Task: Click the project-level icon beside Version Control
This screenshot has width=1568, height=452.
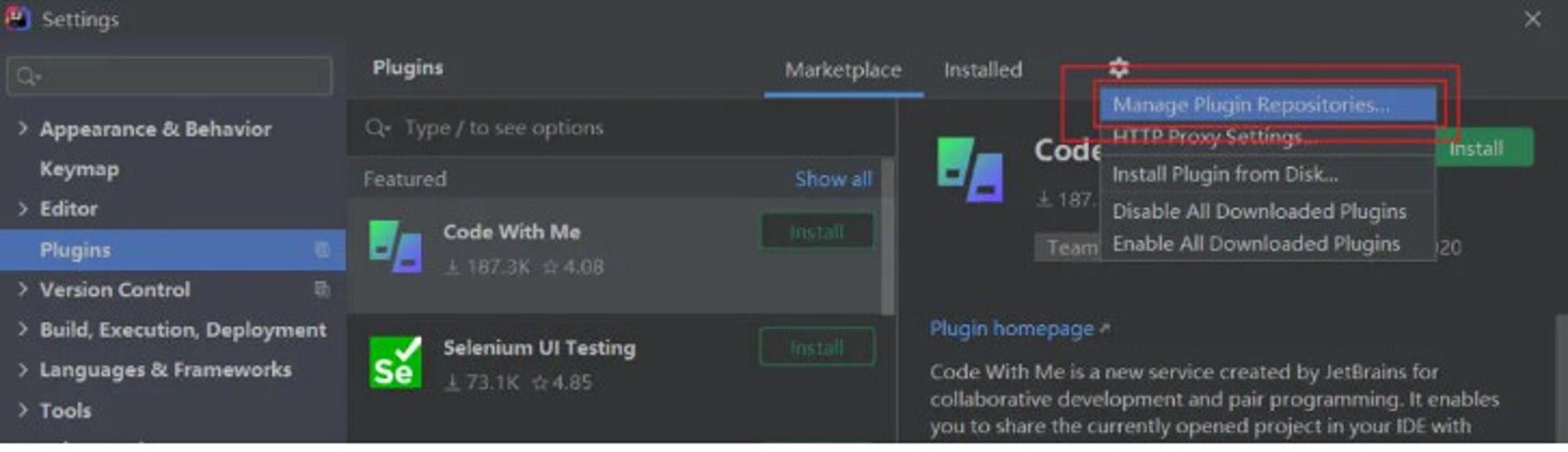Action: [x=321, y=290]
